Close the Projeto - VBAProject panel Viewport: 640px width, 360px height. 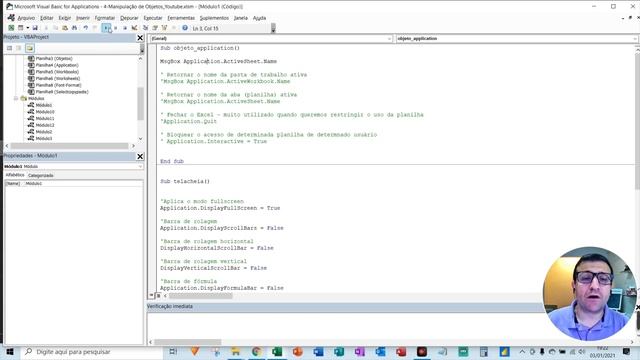click(x=140, y=38)
